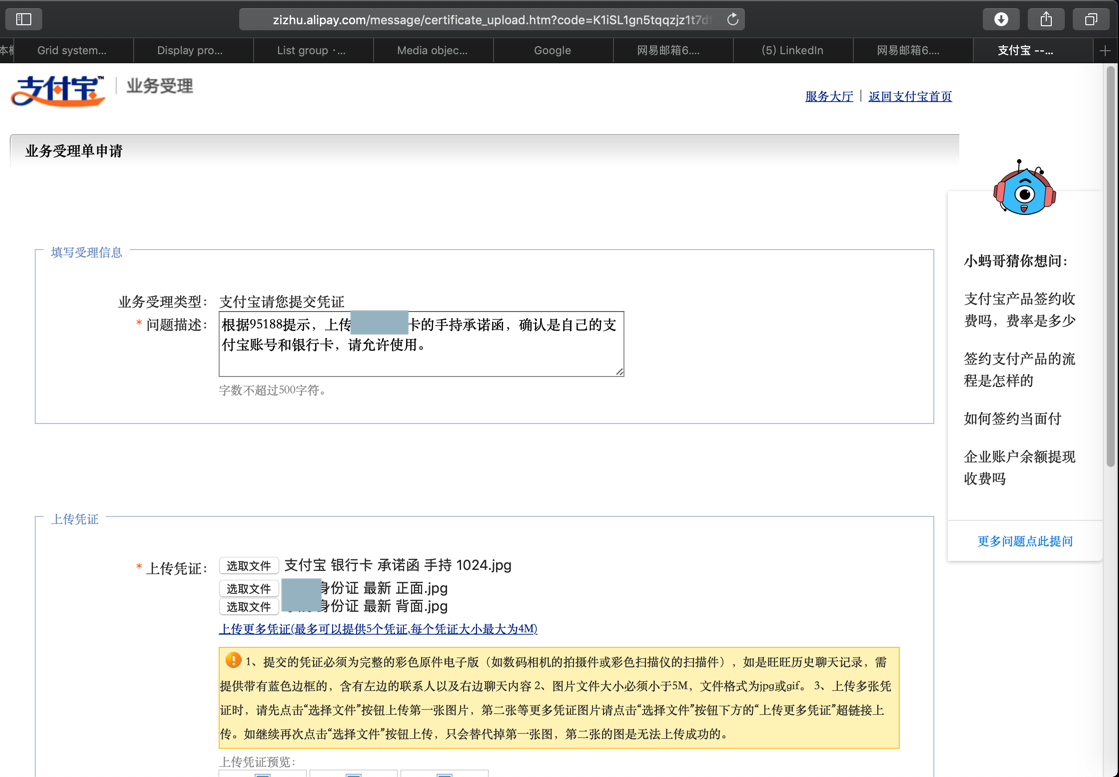Click 选取文件 button for 正面.jpg
This screenshot has width=1119, height=777.
click(x=248, y=589)
